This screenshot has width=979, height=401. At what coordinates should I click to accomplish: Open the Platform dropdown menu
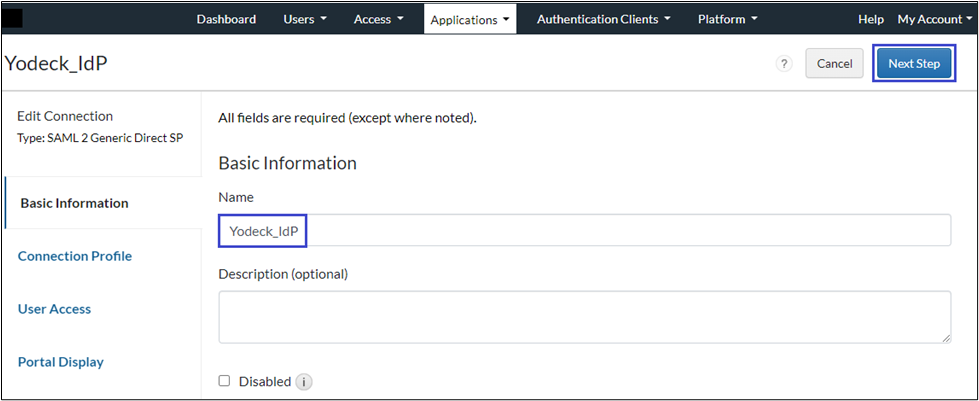point(727,19)
